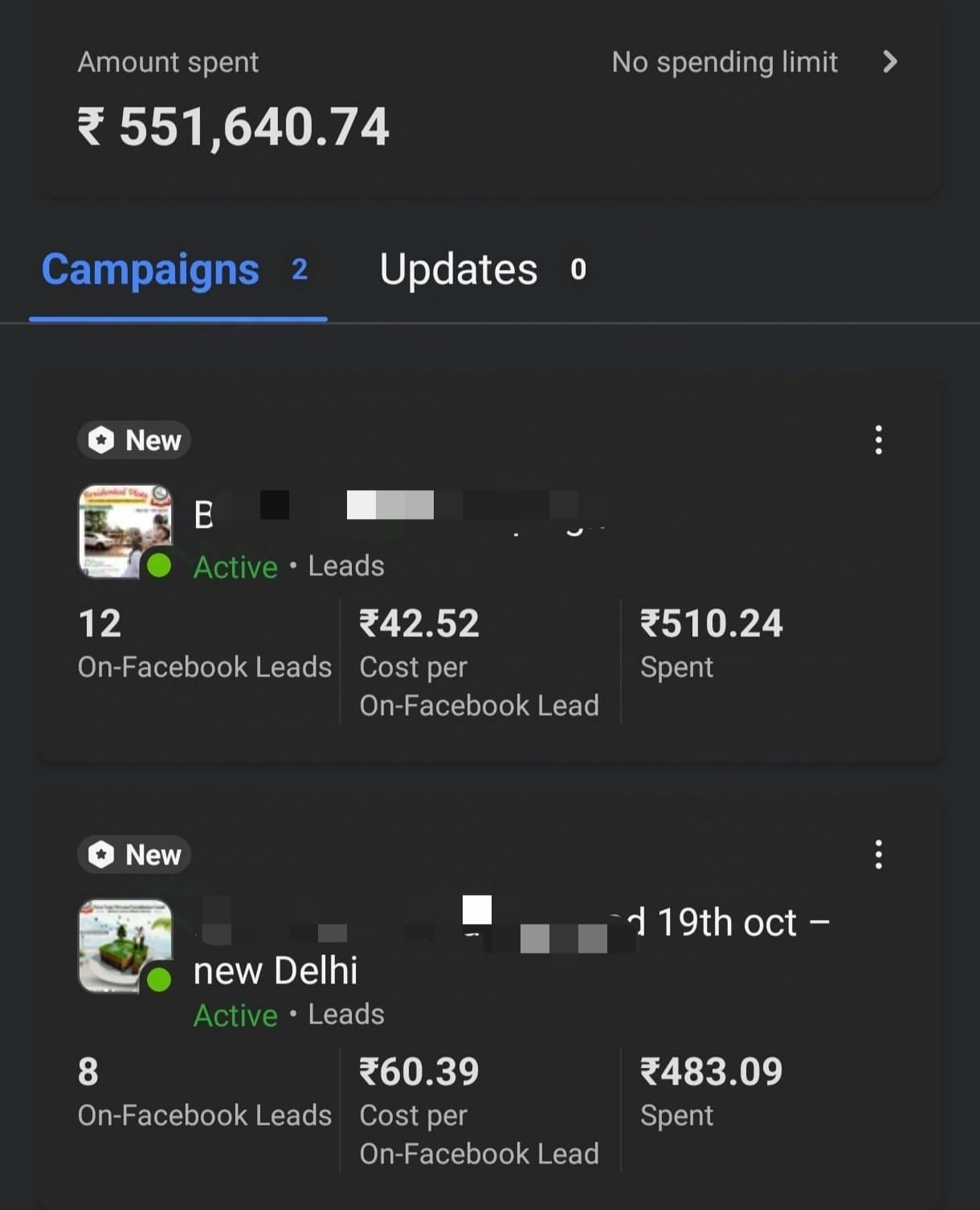This screenshot has height=1210, width=980.
Task: Click green active status dot on Delhi campaign
Action: pyautogui.click(x=159, y=979)
